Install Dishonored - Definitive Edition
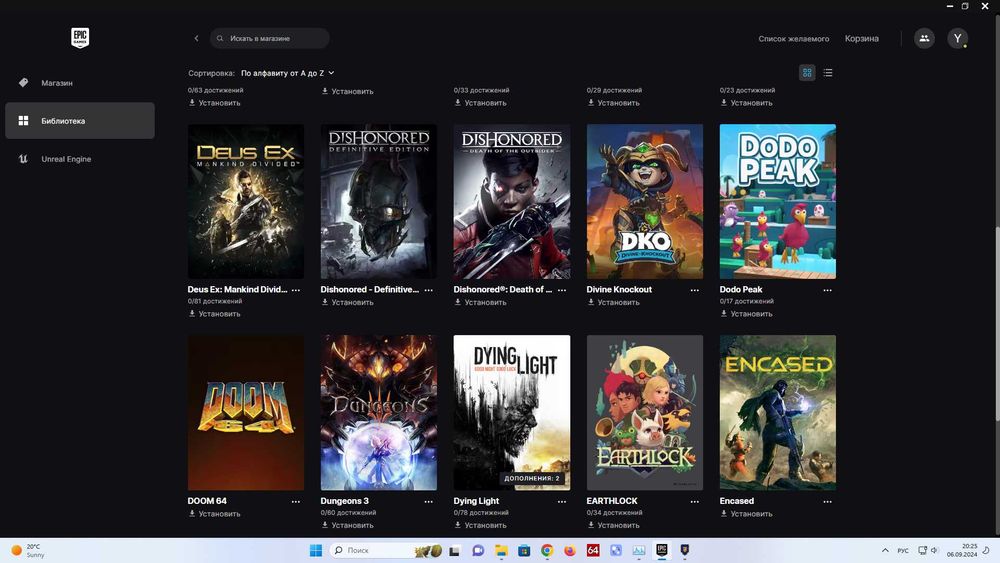This screenshot has height=563, width=1000. coord(347,302)
